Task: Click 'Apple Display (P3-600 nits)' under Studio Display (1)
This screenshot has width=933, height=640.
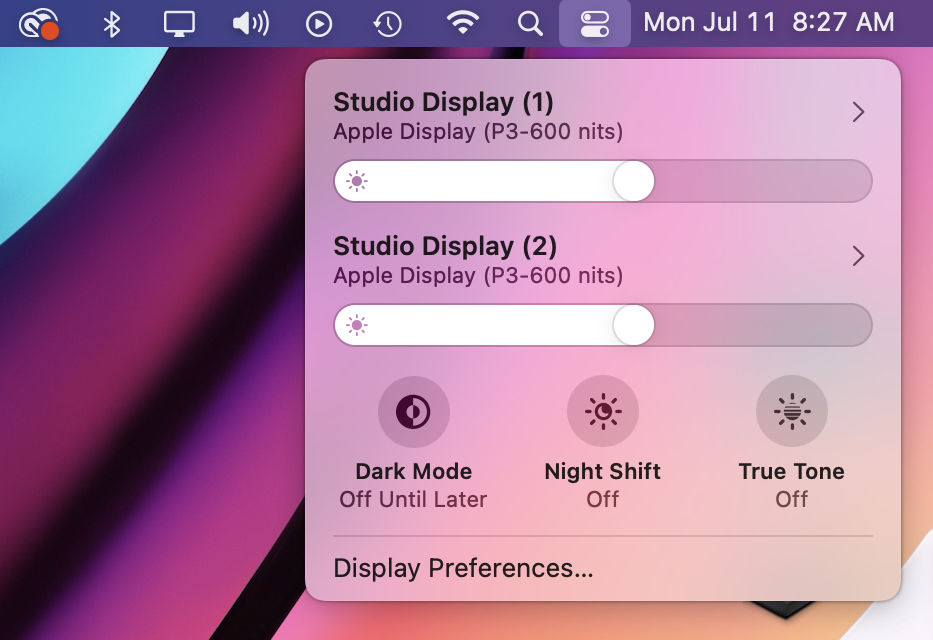Action: click(478, 131)
